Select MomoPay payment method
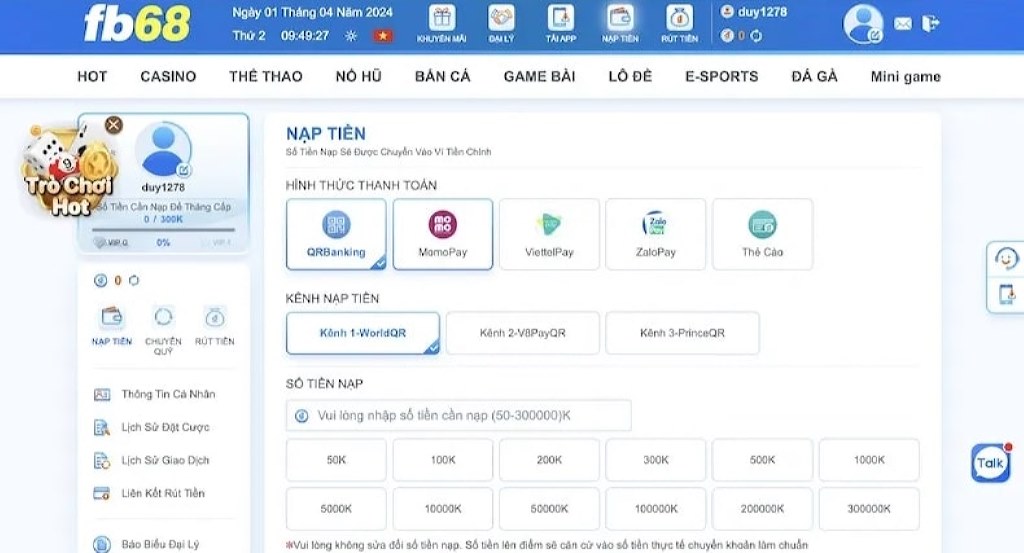Viewport: 1024px width, 553px height. point(443,234)
